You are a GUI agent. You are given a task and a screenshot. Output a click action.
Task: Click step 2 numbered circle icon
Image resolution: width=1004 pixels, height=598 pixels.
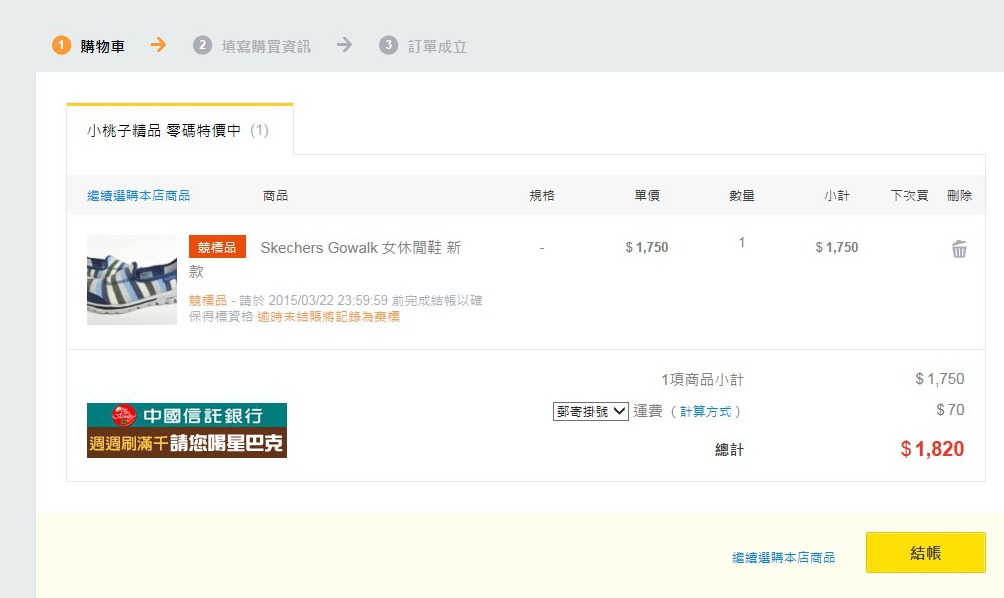[x=203, y=46]
